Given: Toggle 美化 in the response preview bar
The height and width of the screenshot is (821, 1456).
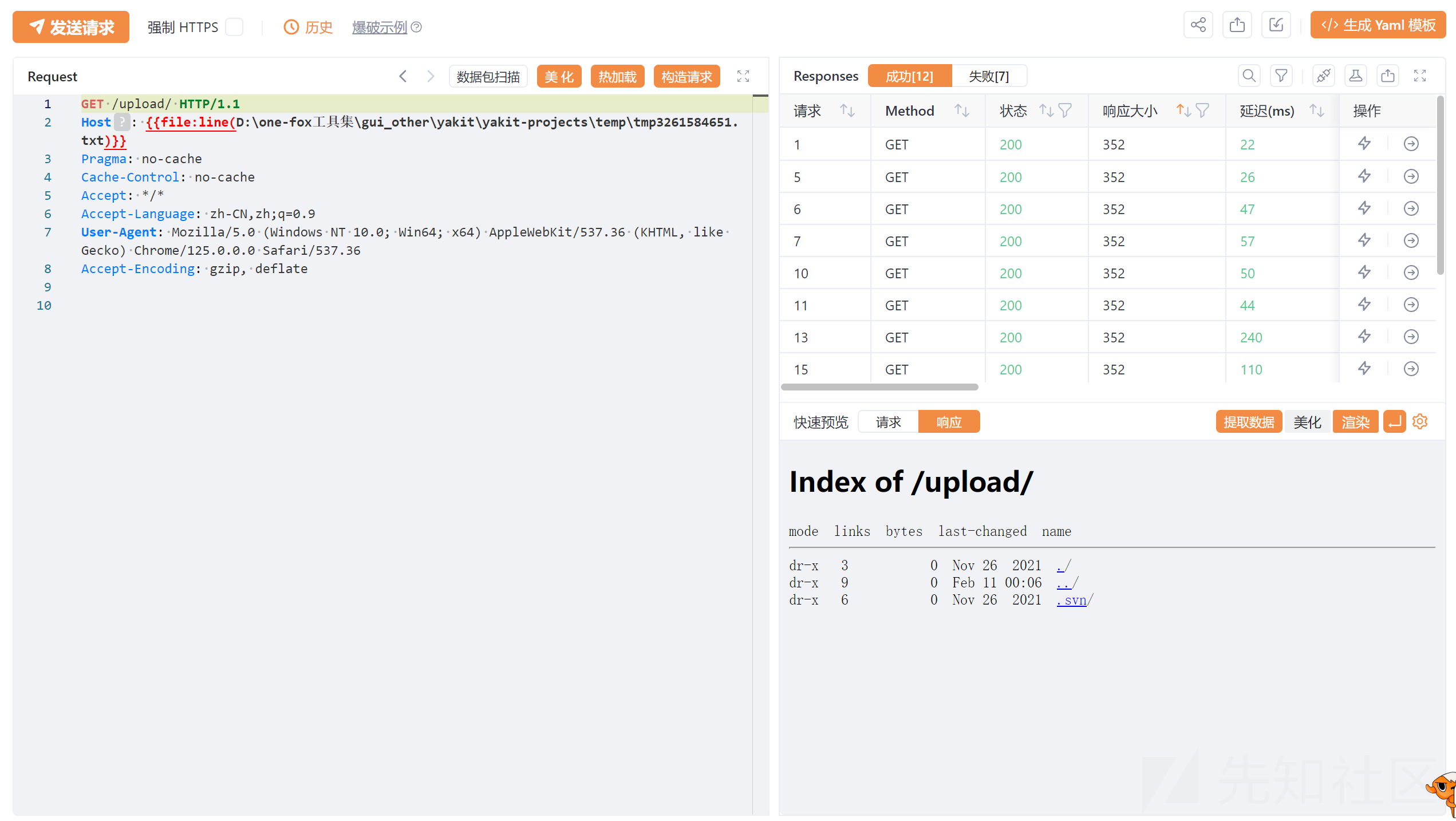Looking at the screenshot, I should [1307, 422].
